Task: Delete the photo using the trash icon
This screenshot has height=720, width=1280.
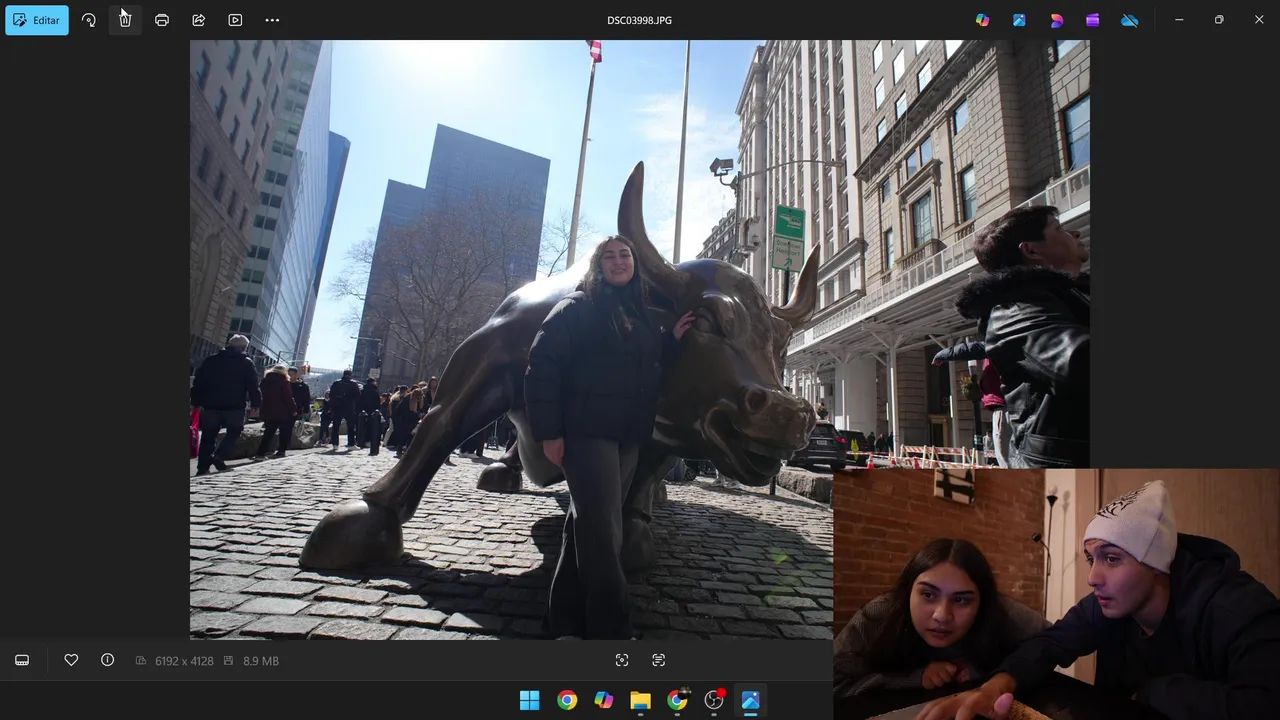Action: pyautogui.click(x=125, y=20)
